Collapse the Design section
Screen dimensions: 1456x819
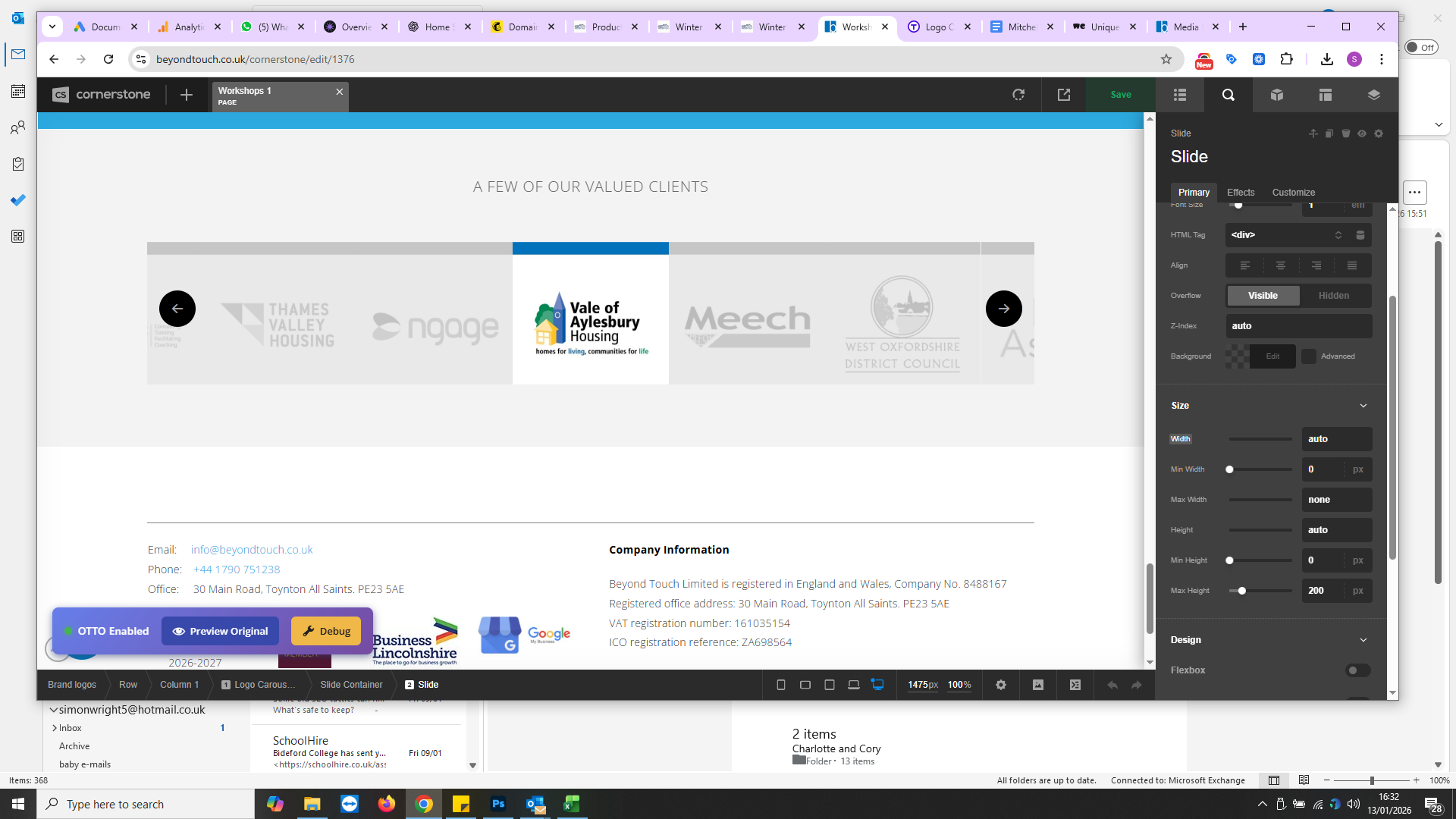(x=1363, y=640)
